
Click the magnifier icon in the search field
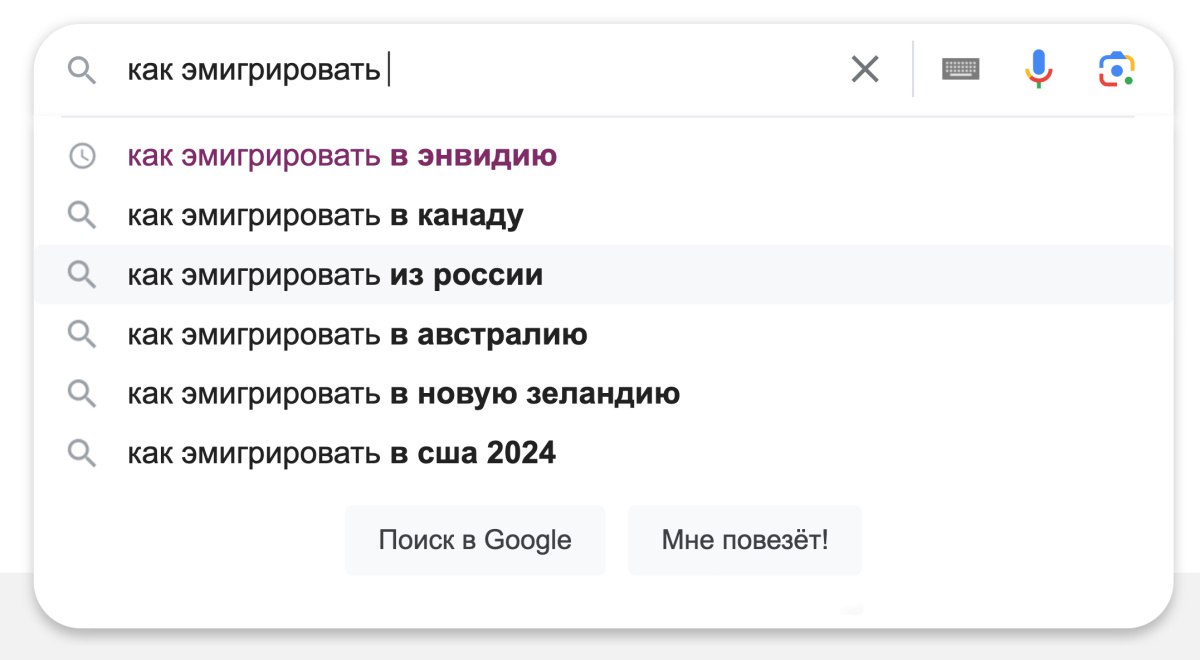click(x=82, y=70)
